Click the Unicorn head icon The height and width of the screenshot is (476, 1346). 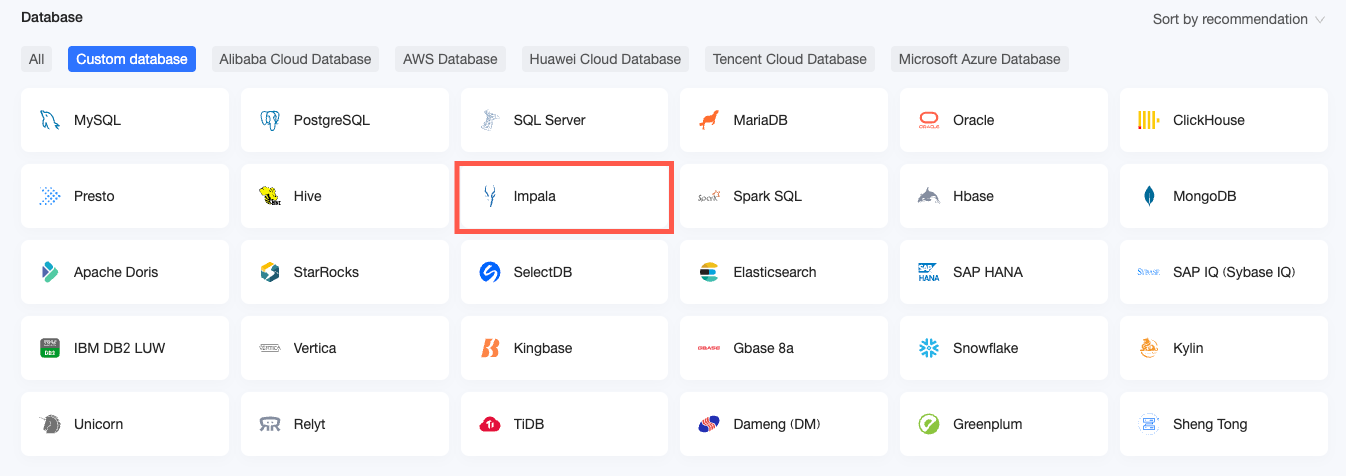49,424
